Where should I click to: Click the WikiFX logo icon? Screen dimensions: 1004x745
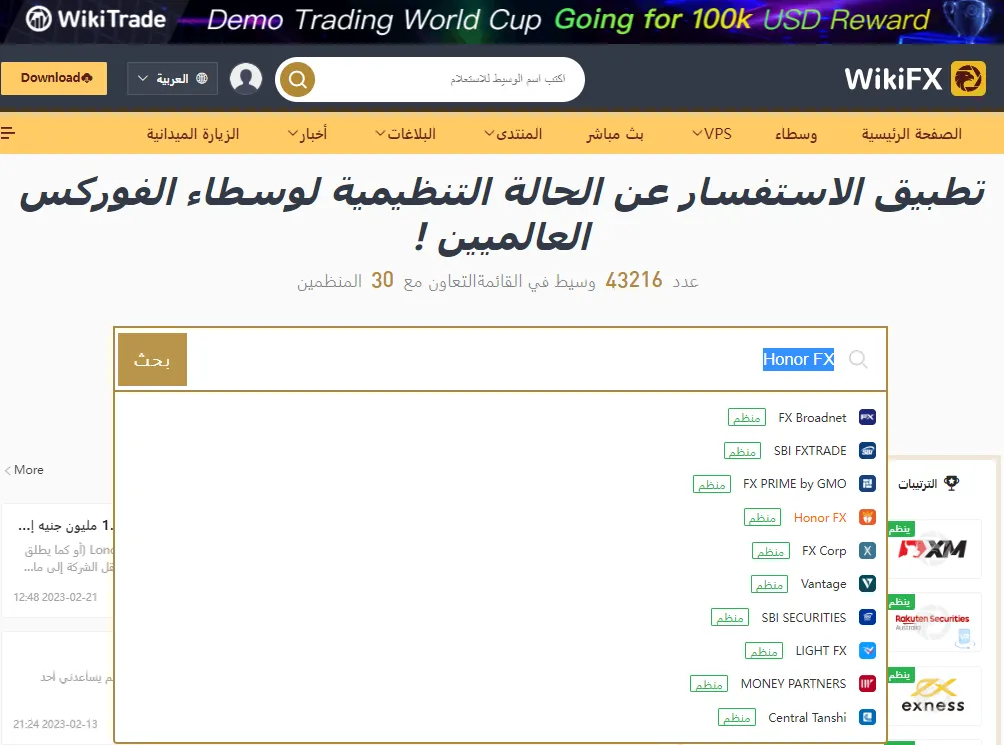968,79
